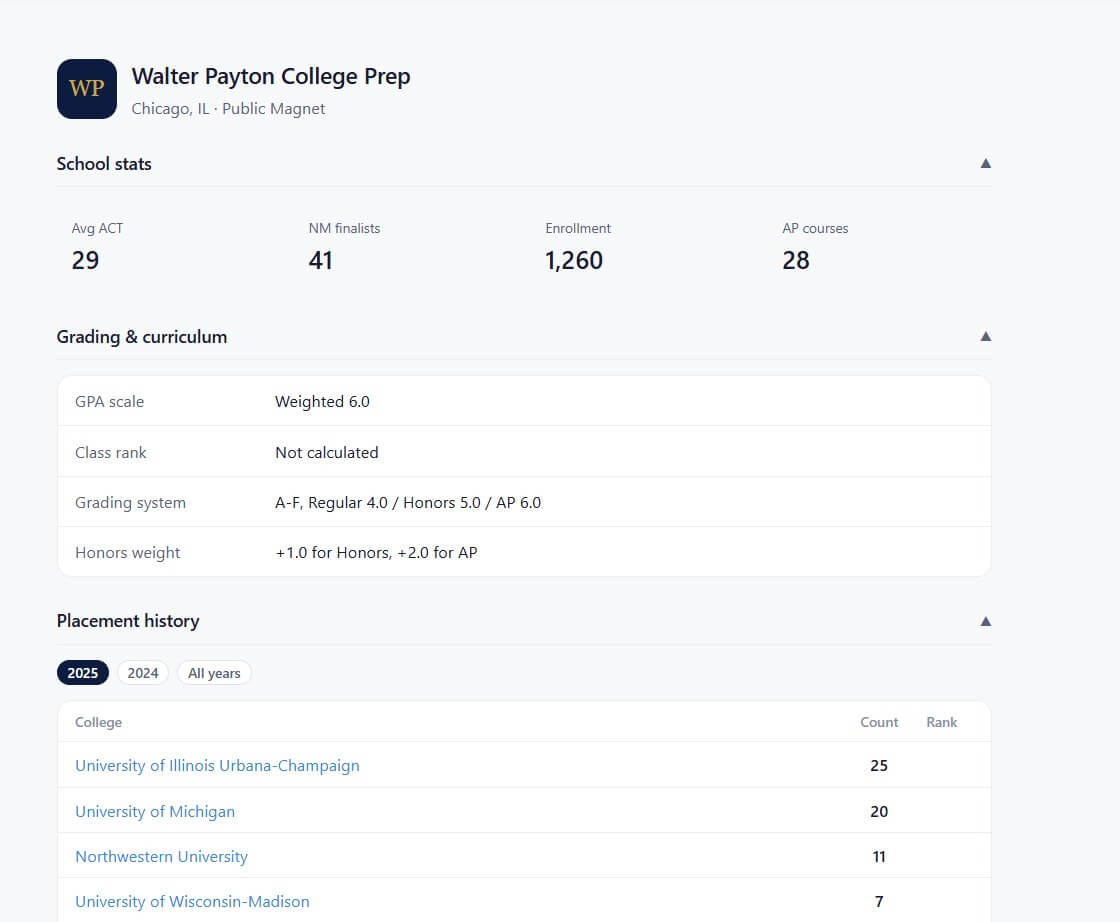Image resolution: width=1120 pixels, height=922 pixels.
Task: Switch to the 2024 placement year
Action: click(143, 673)
